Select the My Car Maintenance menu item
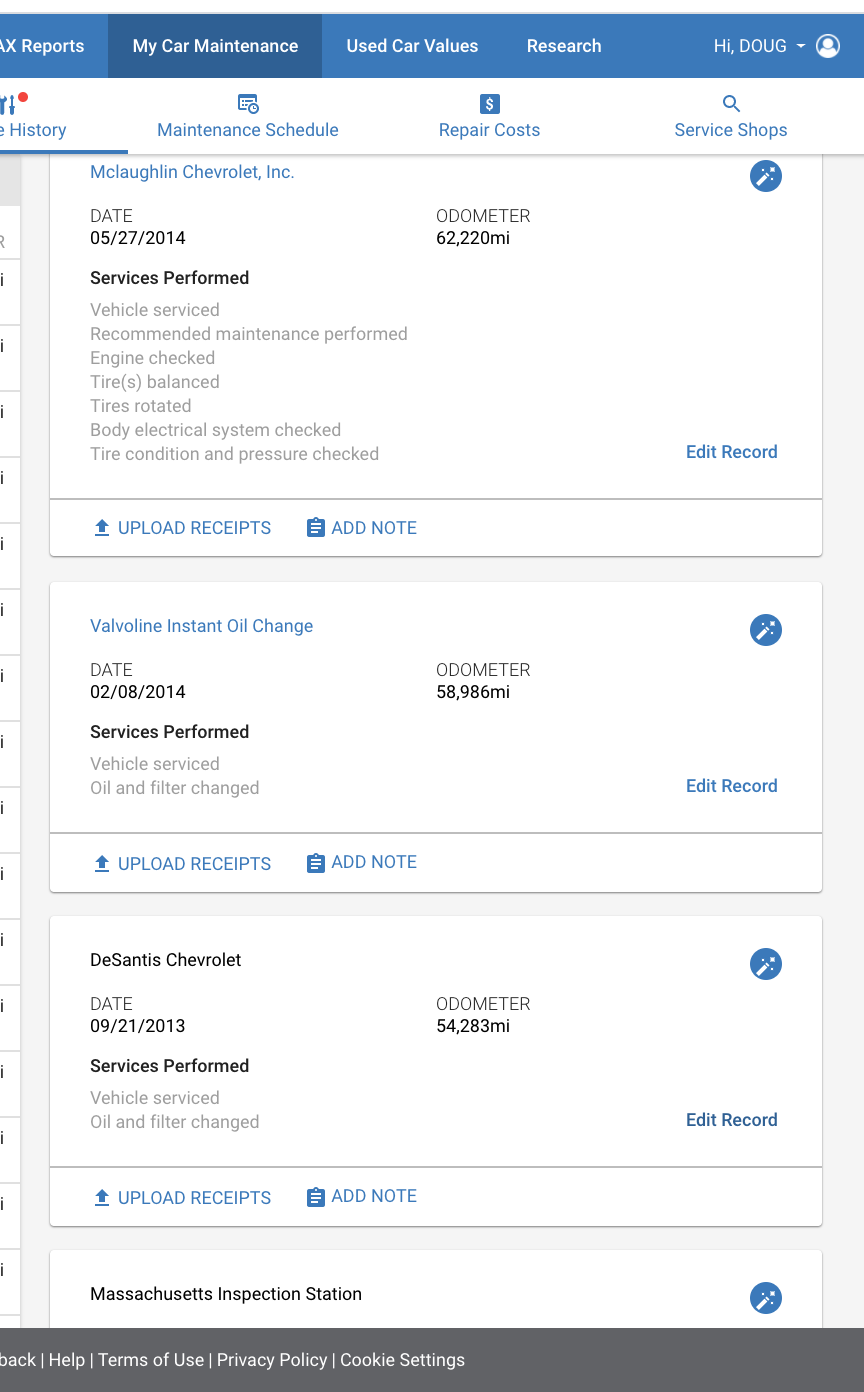The width and height of the screenshot is (864, 1392). point(215,46)
